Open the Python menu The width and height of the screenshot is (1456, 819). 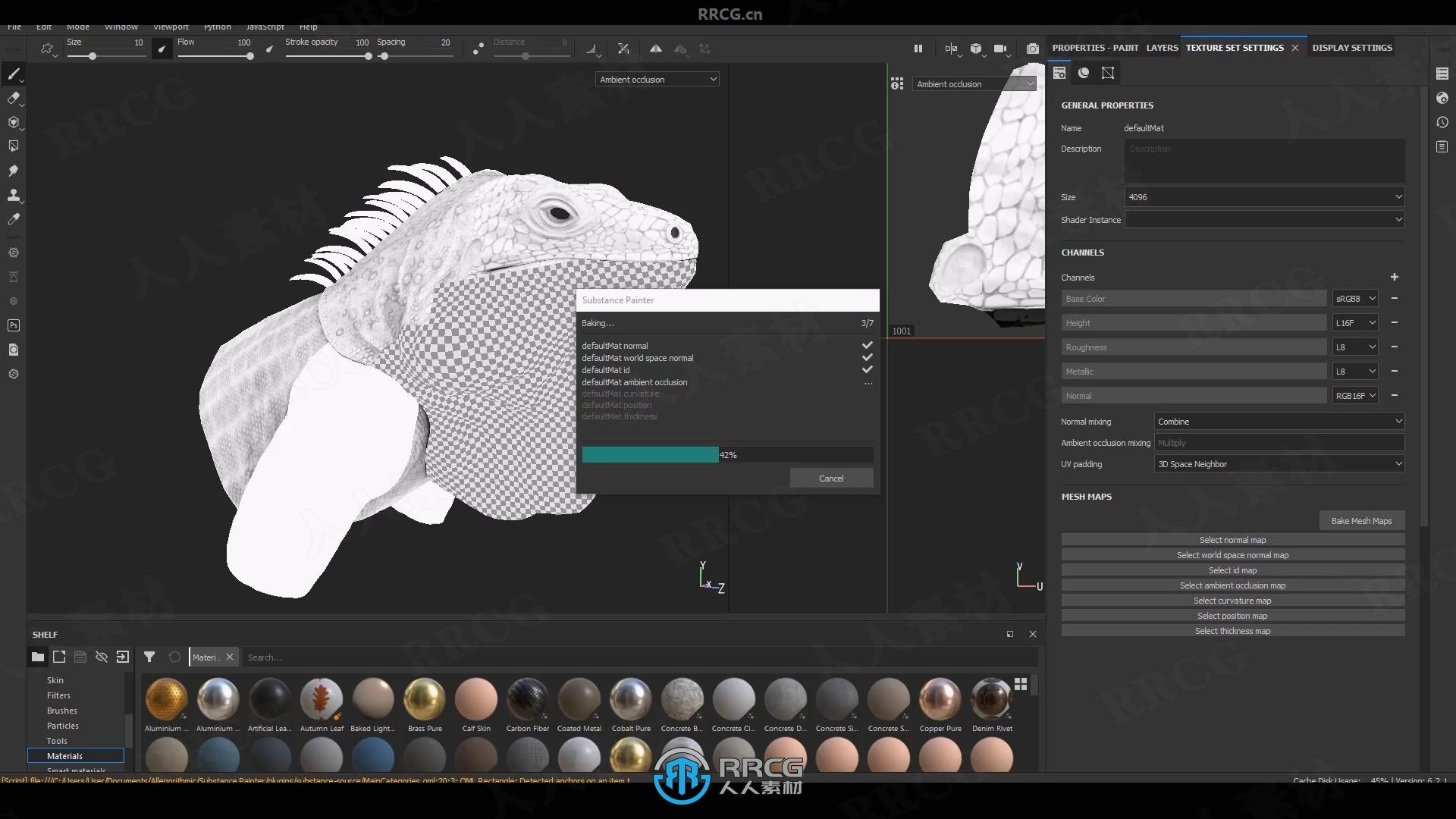[217, 27]
